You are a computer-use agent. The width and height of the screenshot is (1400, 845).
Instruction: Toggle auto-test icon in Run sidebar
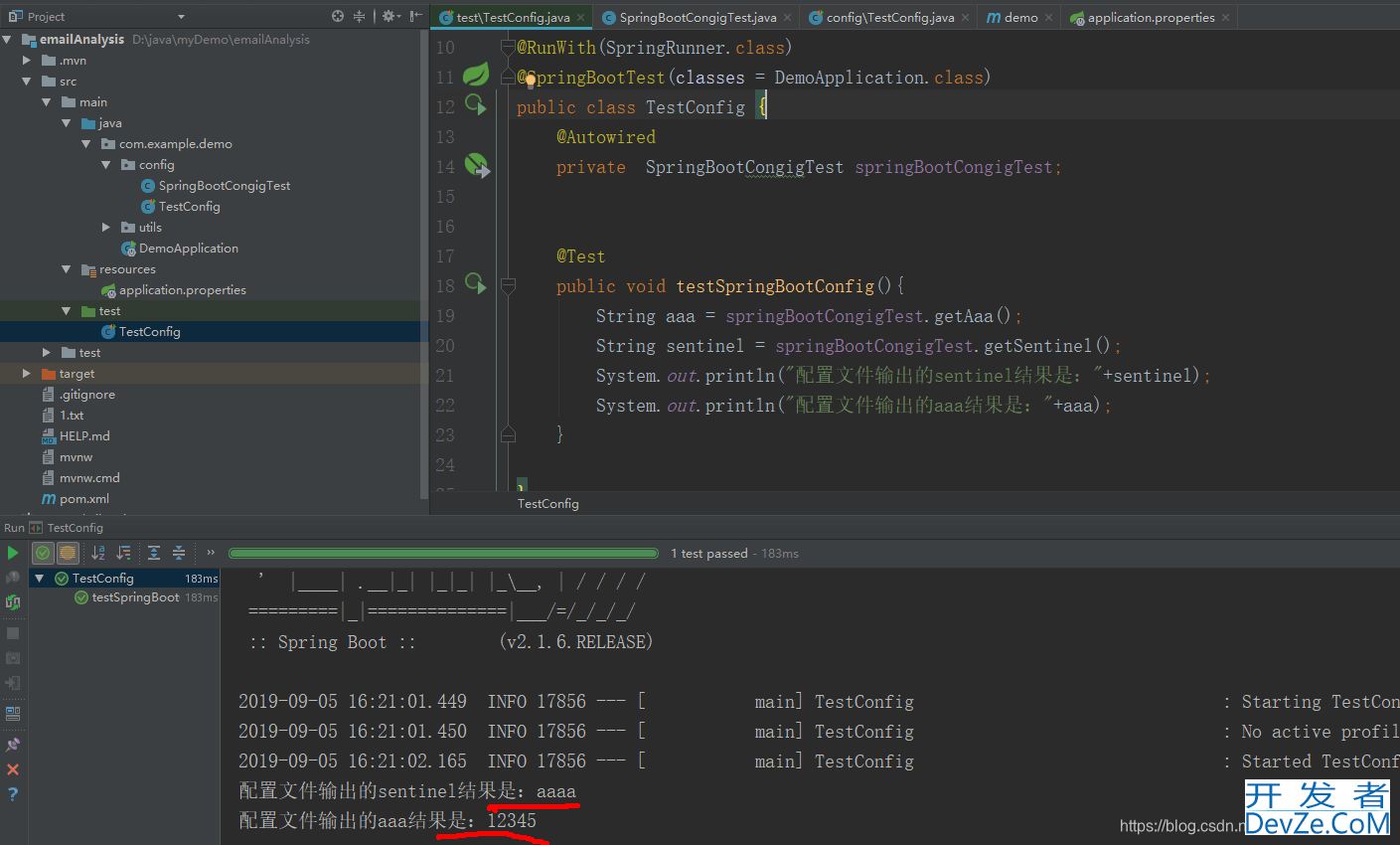[x=12, y=602]
